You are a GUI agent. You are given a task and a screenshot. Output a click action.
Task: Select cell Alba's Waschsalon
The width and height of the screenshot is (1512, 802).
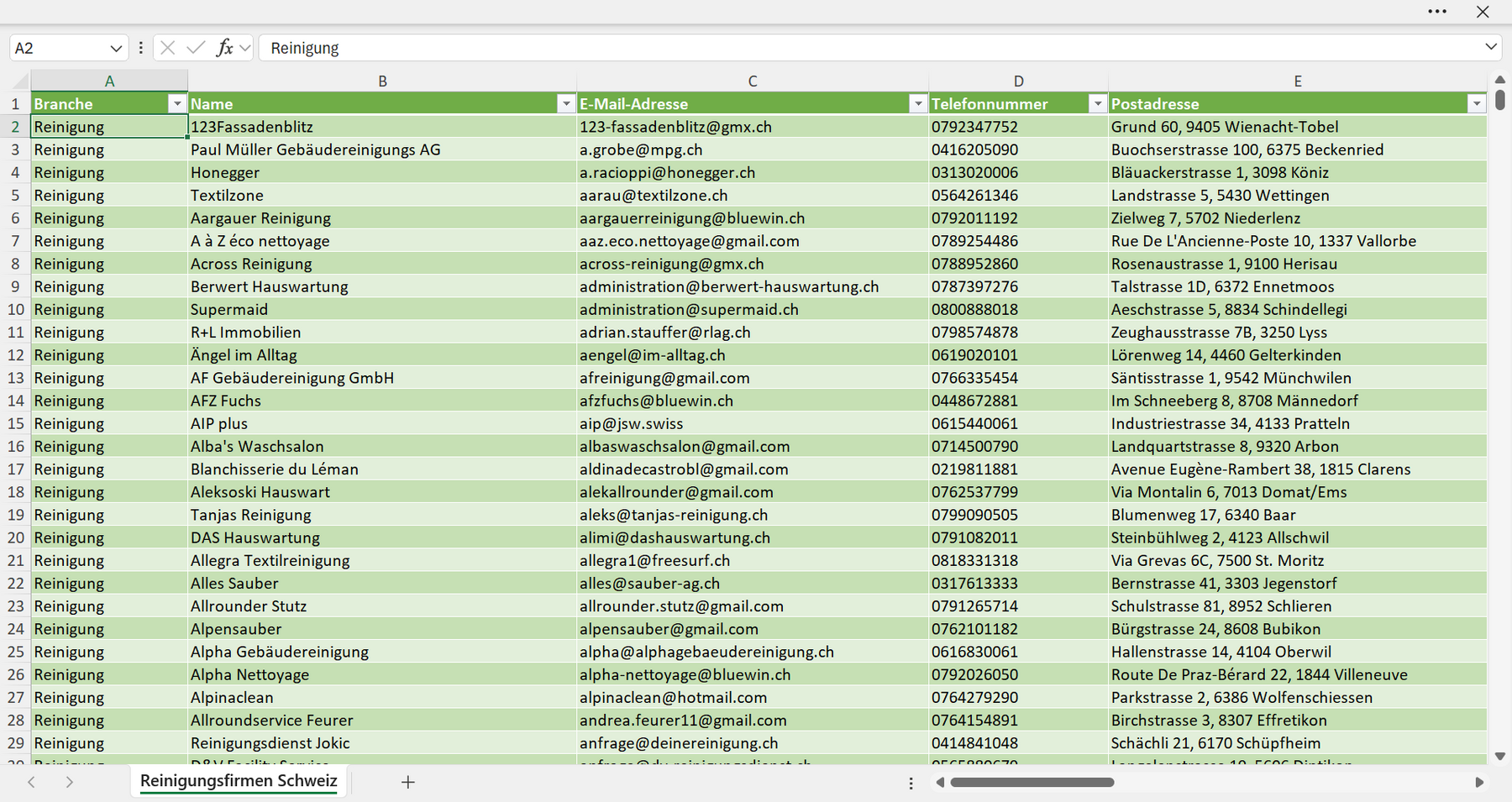(382, 446)
